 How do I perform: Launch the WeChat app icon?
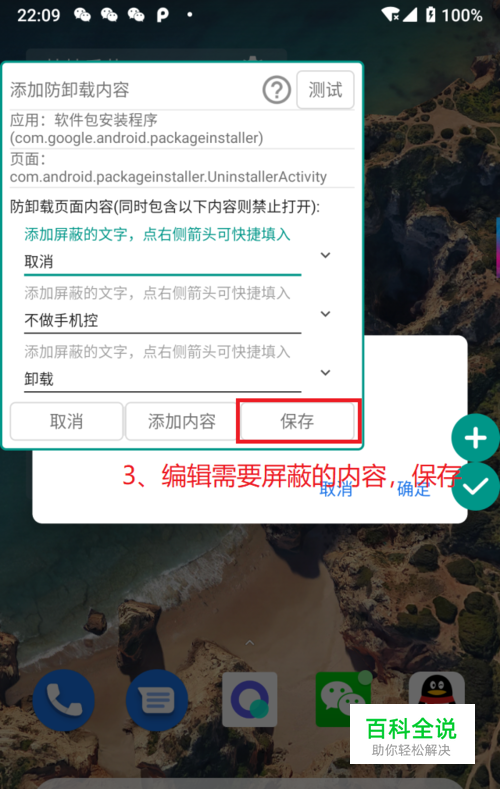coord(343,699)
